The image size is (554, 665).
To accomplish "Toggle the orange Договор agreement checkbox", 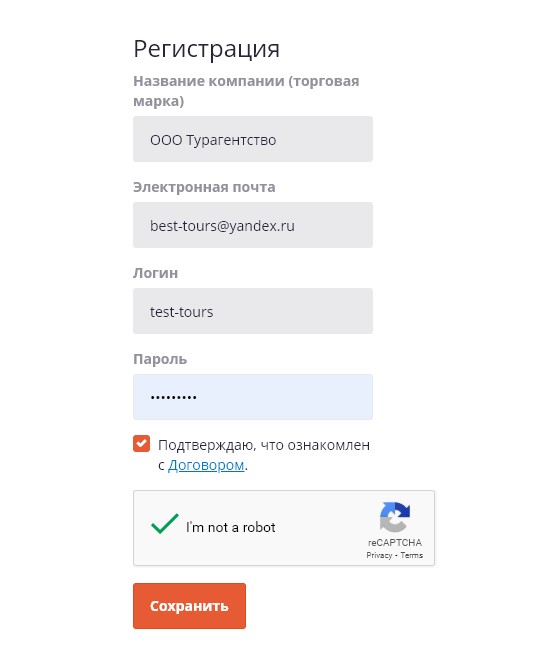I will (141, 444).
